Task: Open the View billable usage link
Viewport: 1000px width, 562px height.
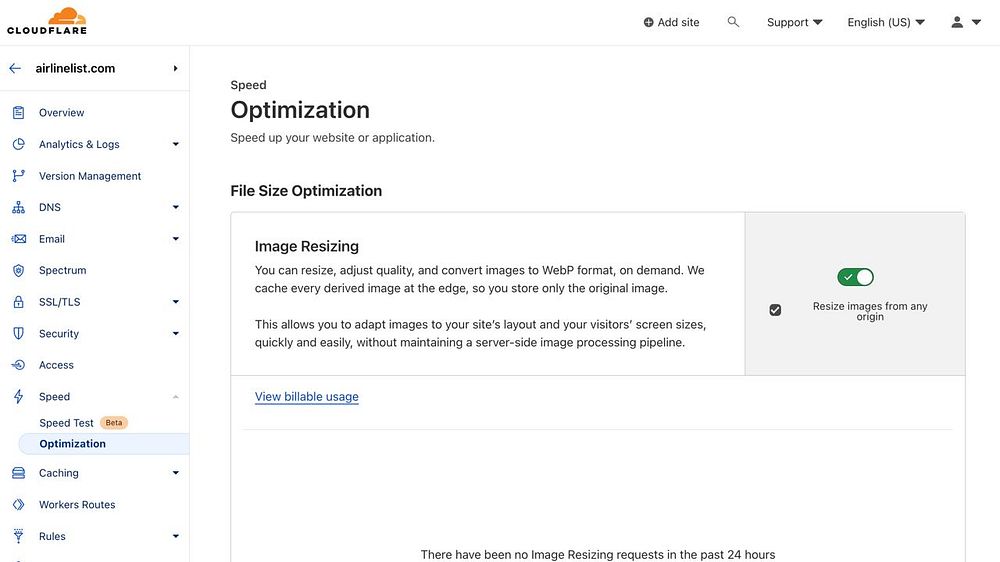Action: [x=306, y=397]
